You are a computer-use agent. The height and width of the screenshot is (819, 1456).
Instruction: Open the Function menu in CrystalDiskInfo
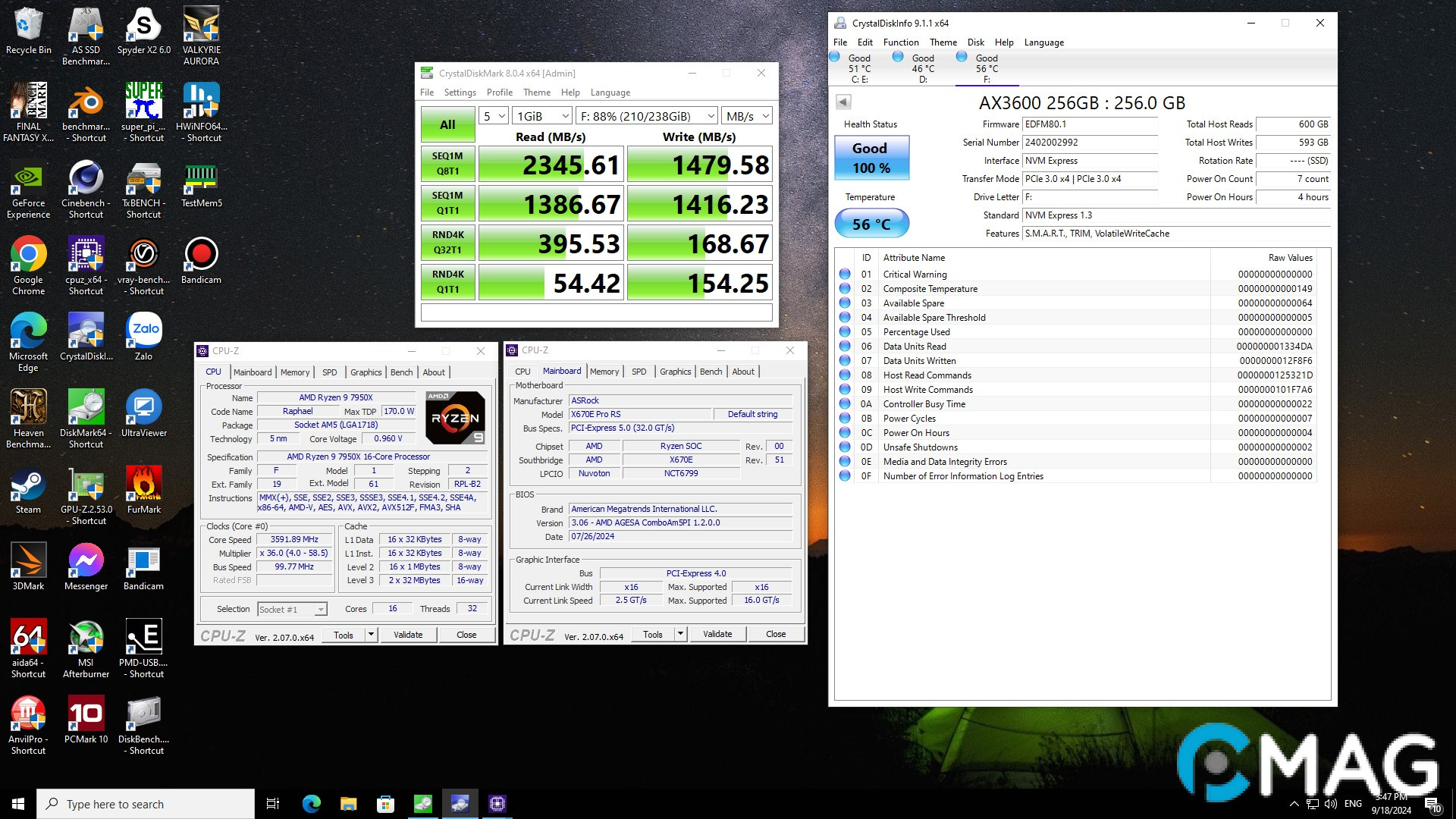coord(900,42)
